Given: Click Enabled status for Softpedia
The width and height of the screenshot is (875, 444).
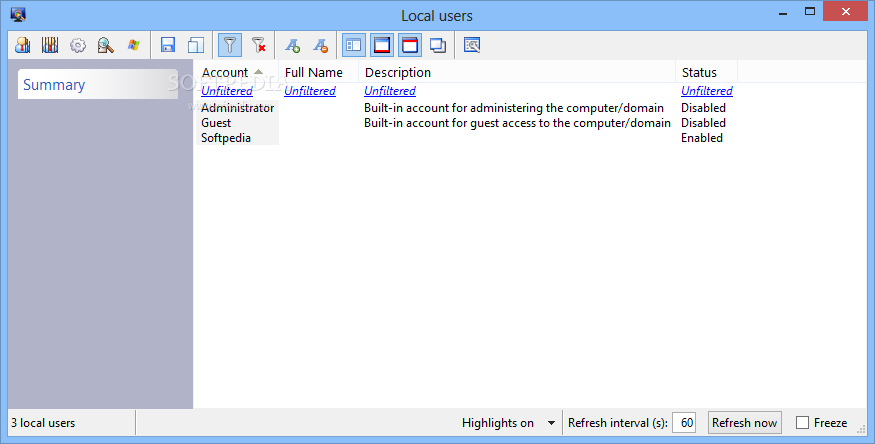Looking at the screenshot, I should point(701,138).
